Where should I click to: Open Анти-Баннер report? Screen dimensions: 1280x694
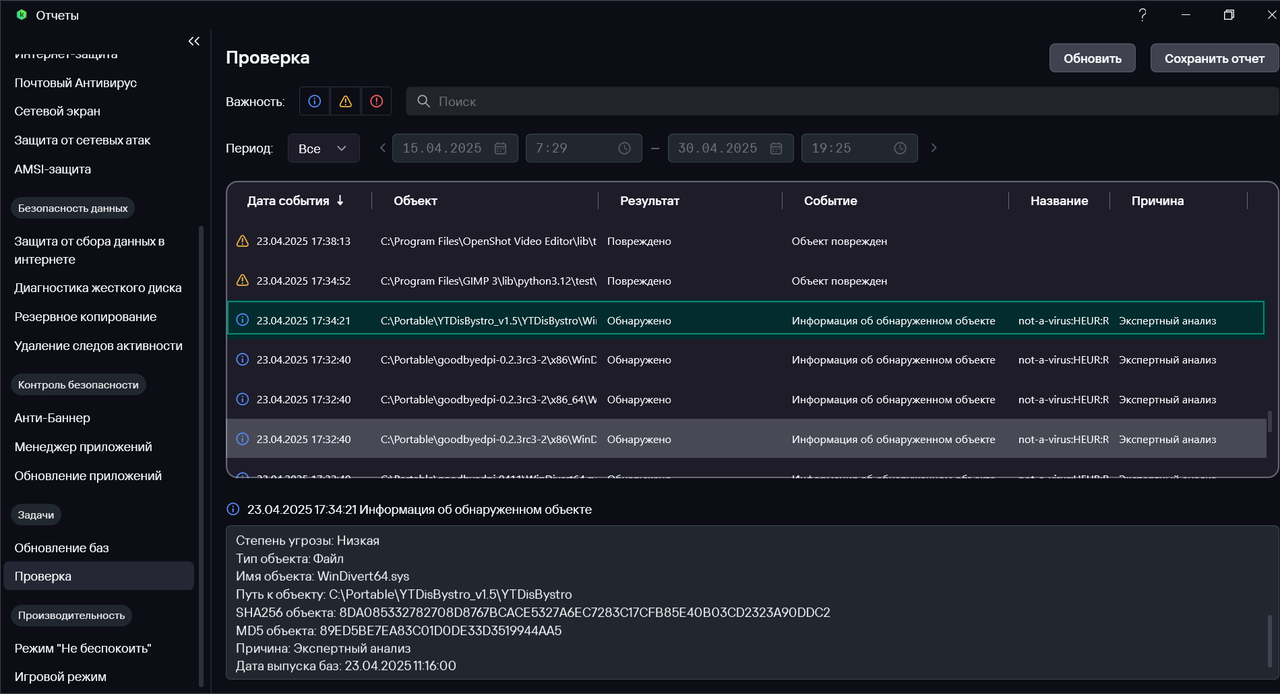[52, 418]
